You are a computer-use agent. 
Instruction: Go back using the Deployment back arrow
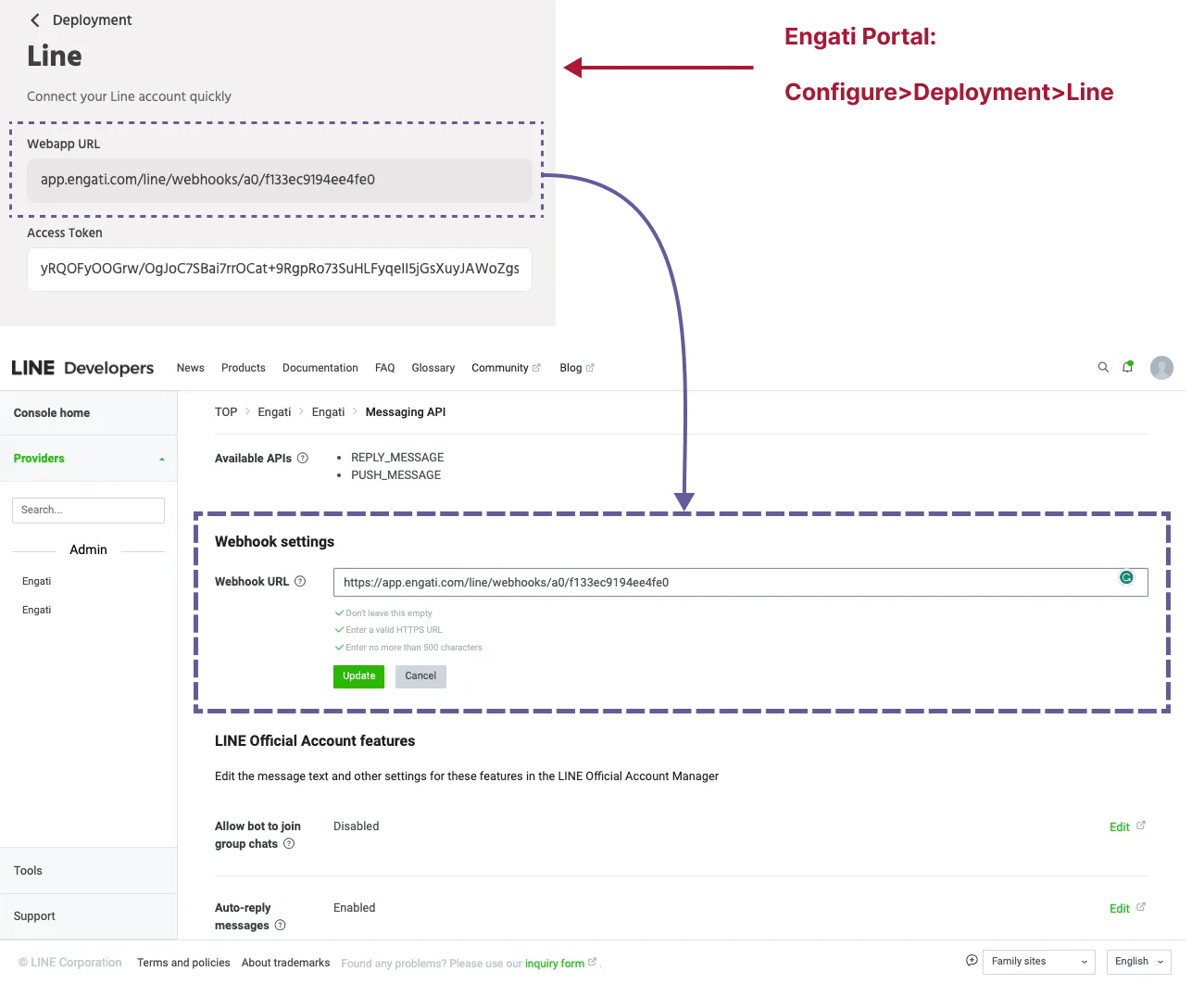(35, 20)
